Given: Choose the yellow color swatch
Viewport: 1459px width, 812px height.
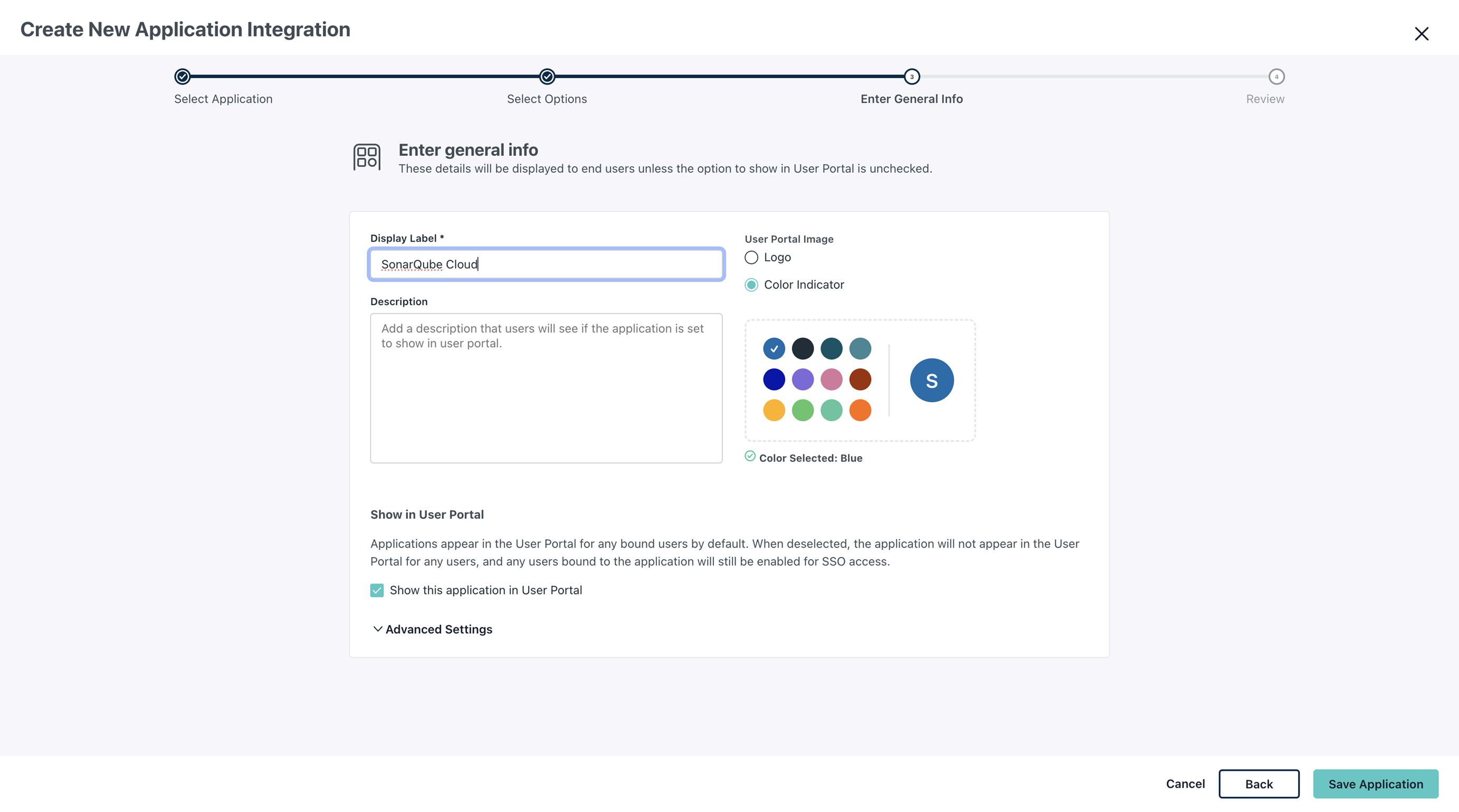Looking at the screenshot, I should click(774, 410).
